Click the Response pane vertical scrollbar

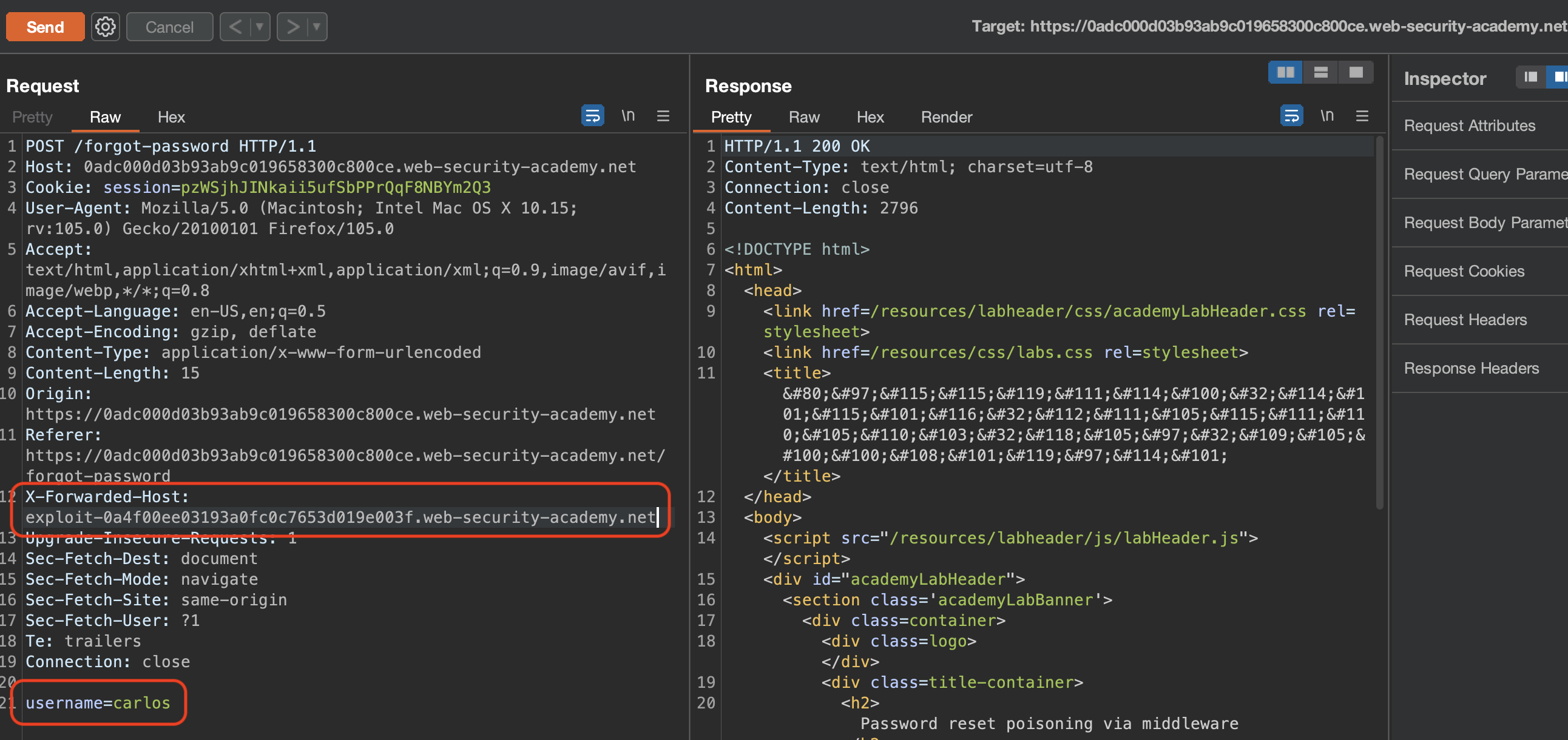coord(1379,323)
